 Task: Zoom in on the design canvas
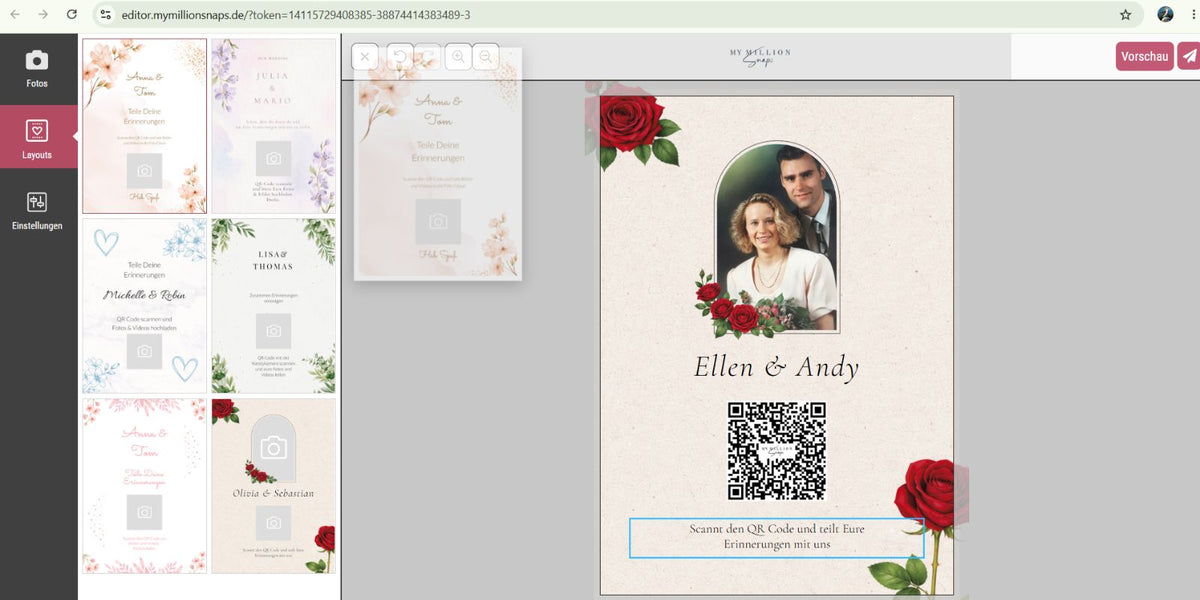(458, 57)
